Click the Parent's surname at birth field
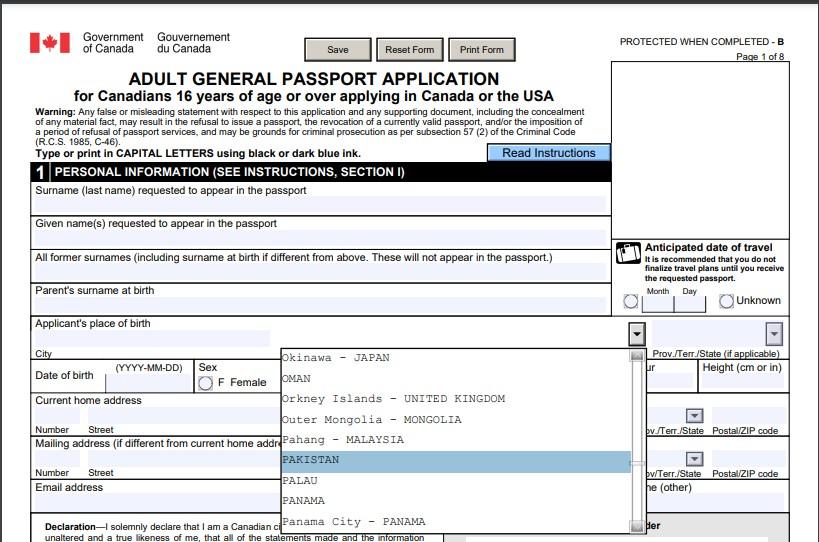 [320, 305]
